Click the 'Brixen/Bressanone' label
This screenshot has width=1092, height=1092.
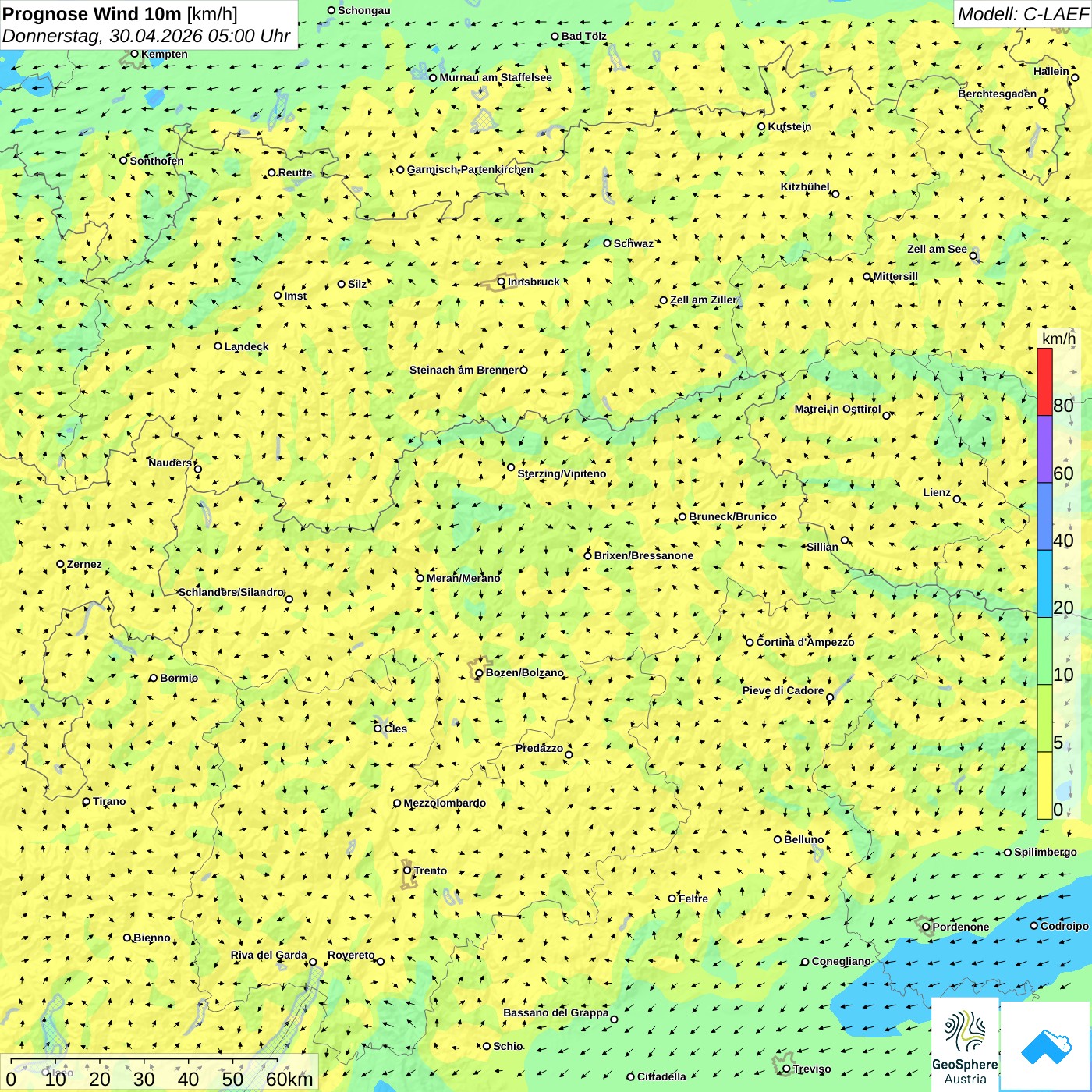coord(643,555)
